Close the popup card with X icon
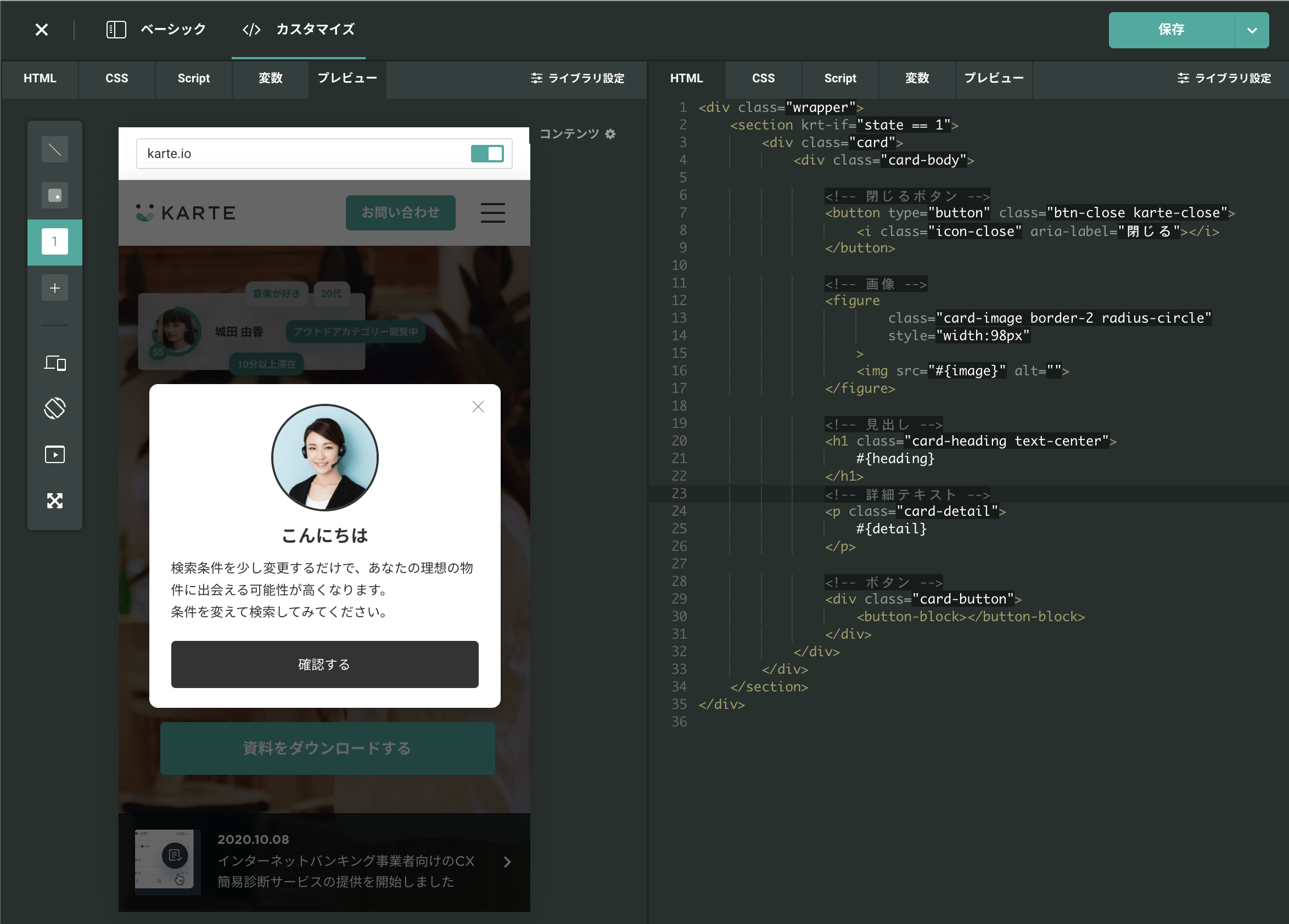Screen dimensions: 1289x924 [478, 407]
